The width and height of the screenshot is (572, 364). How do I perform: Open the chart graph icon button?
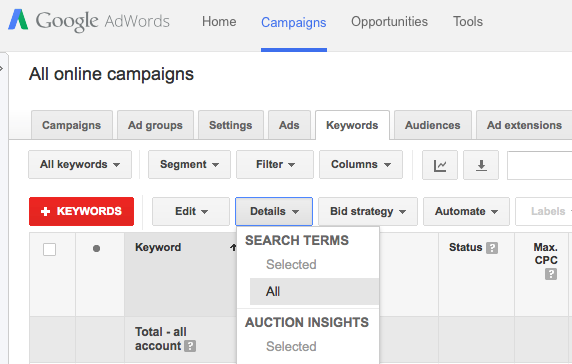click(x=440, y=165)
